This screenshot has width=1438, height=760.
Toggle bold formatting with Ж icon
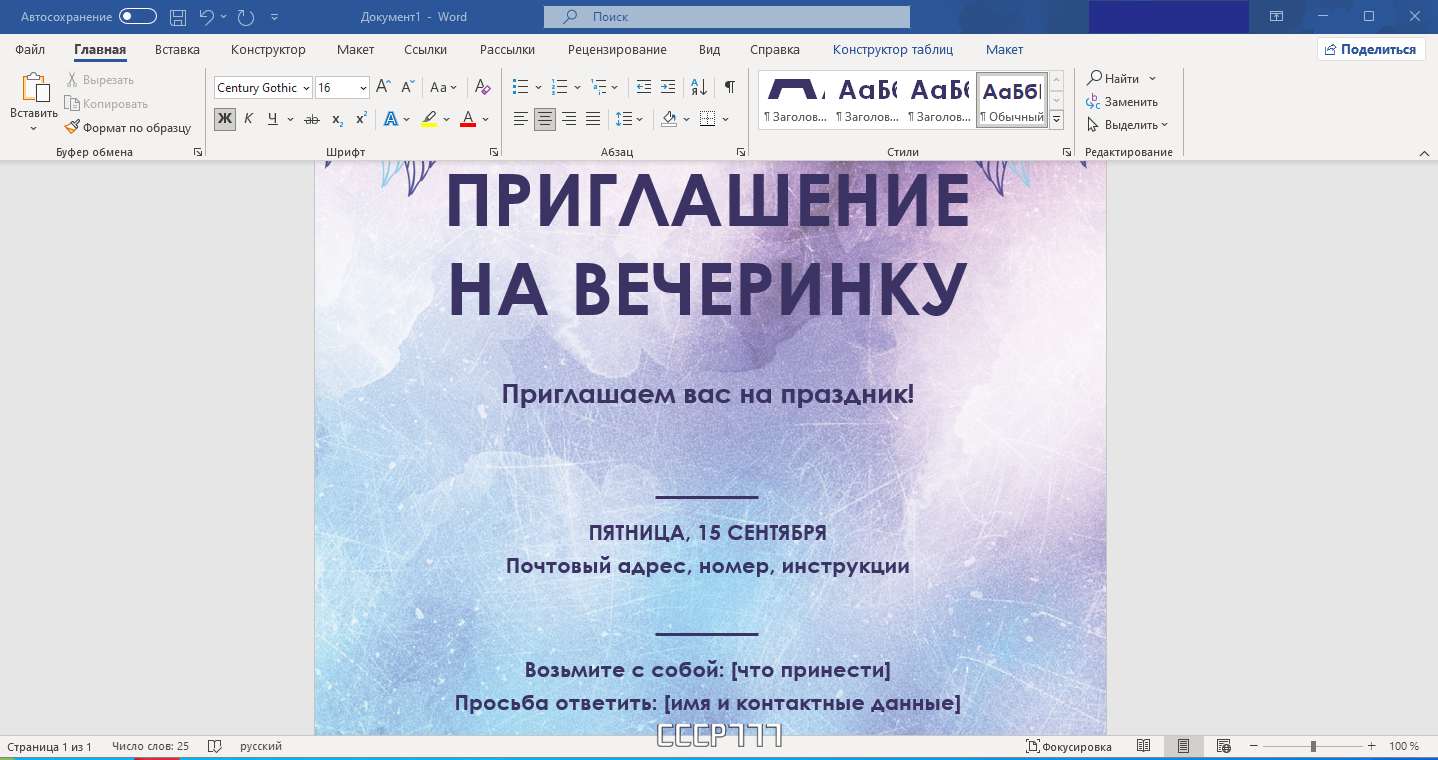click(224, 119)
